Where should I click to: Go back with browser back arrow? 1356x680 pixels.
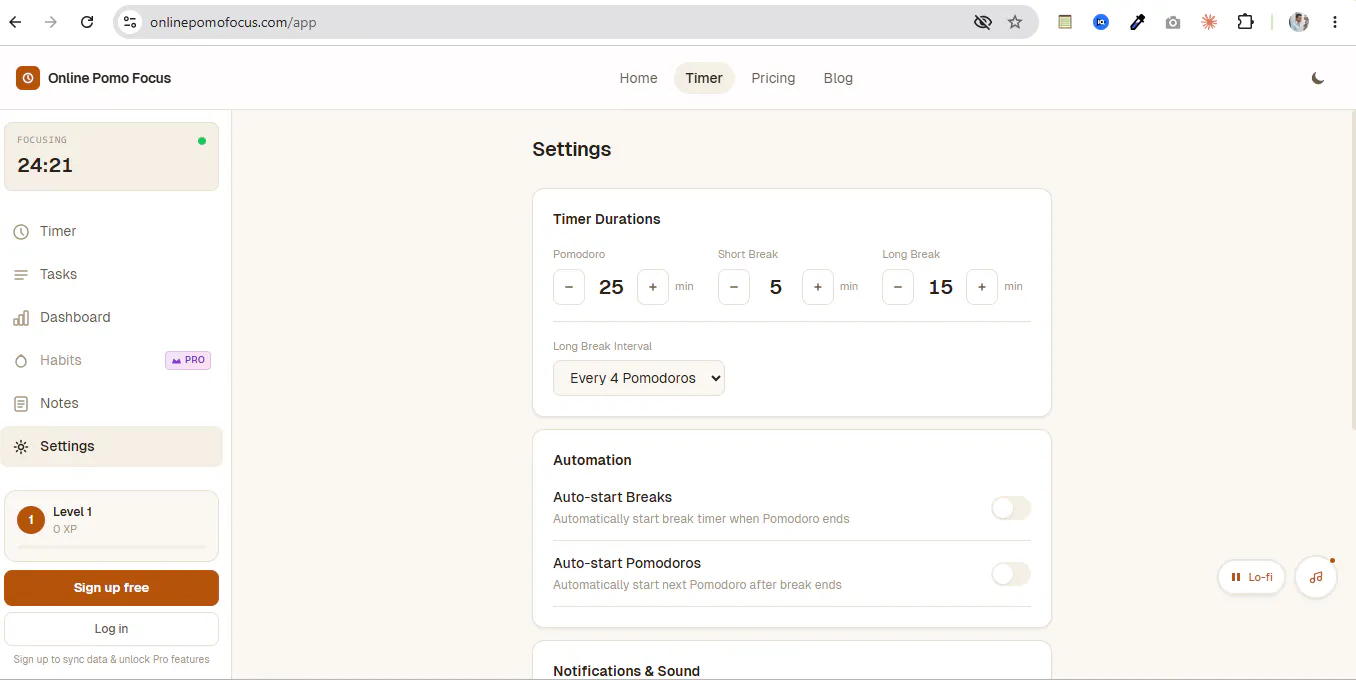(x=15, y=22)
